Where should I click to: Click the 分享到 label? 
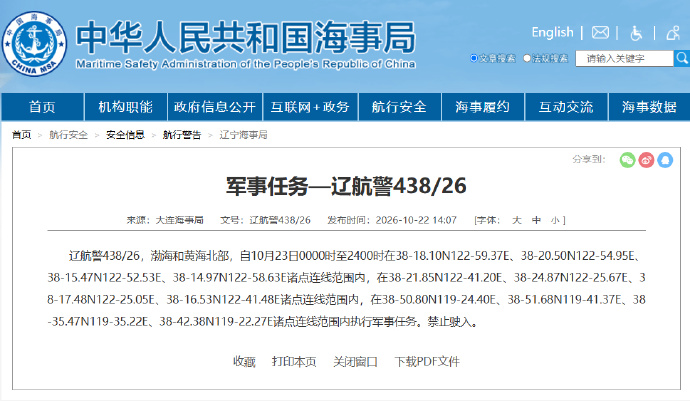(589, 159)
